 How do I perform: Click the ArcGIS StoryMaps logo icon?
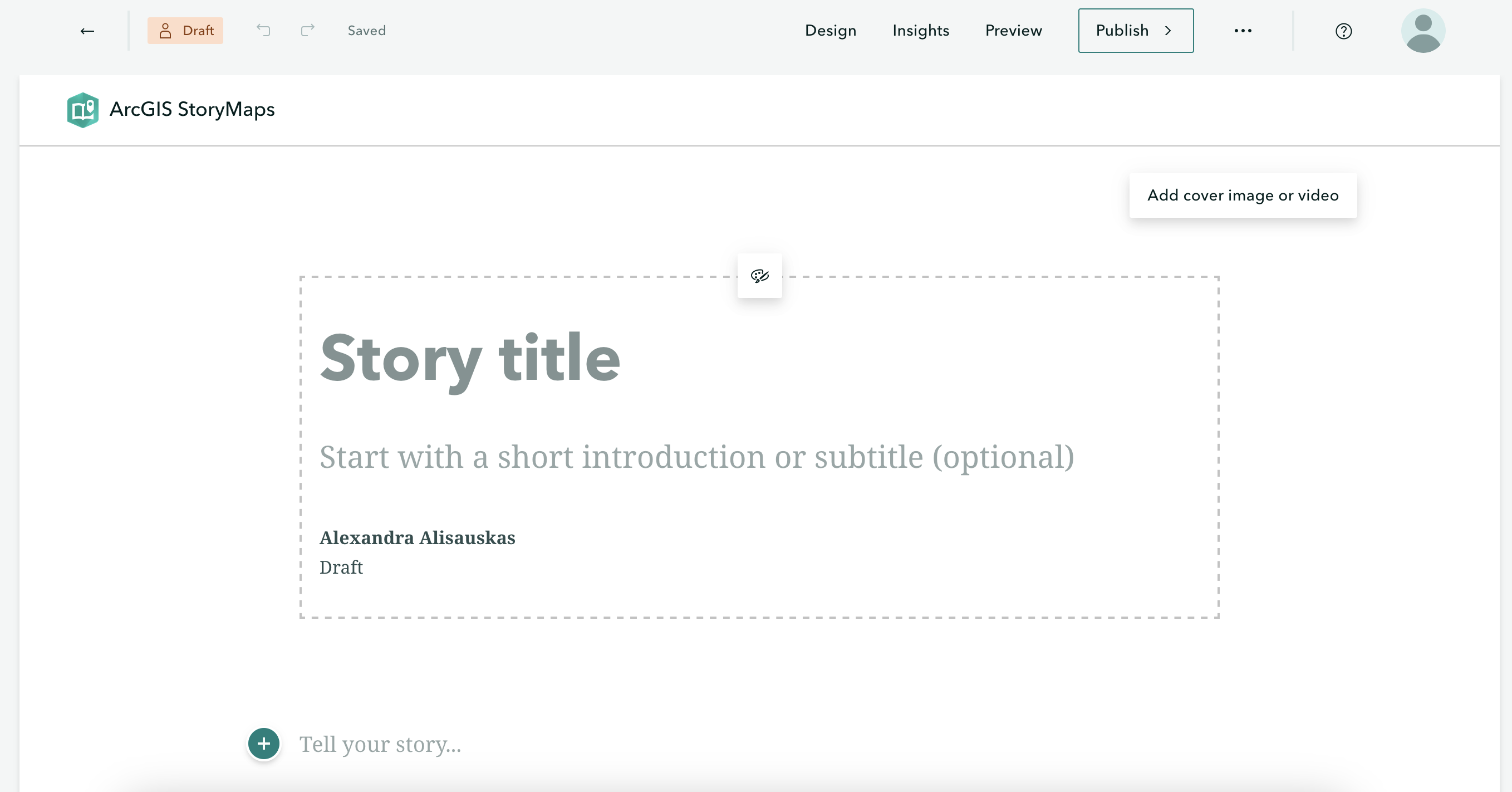(83, 110)
